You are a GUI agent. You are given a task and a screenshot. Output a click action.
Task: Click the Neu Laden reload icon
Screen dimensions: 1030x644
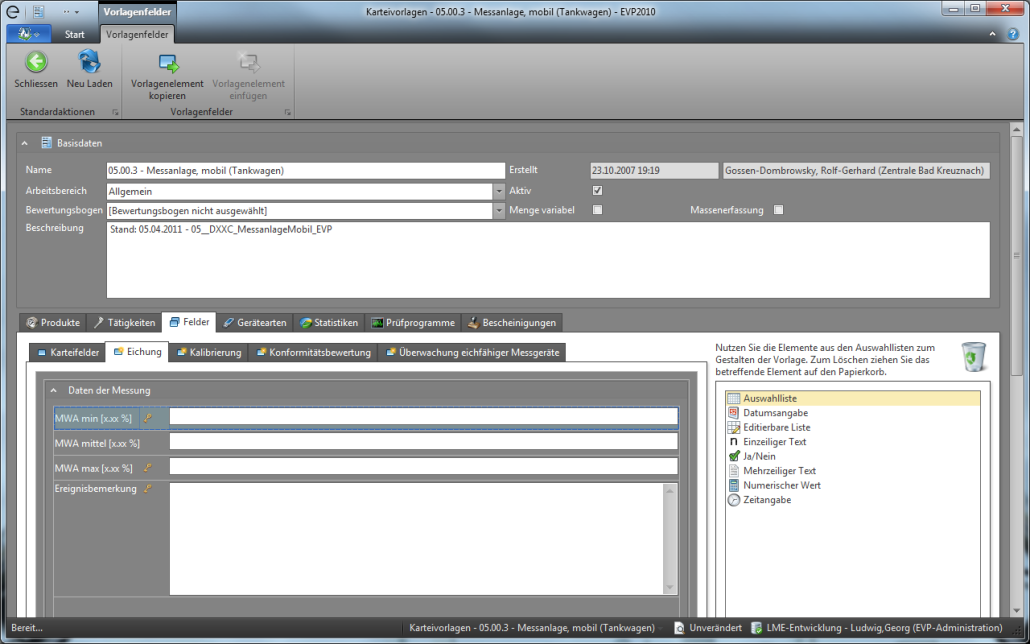click(x=89, y=62)
